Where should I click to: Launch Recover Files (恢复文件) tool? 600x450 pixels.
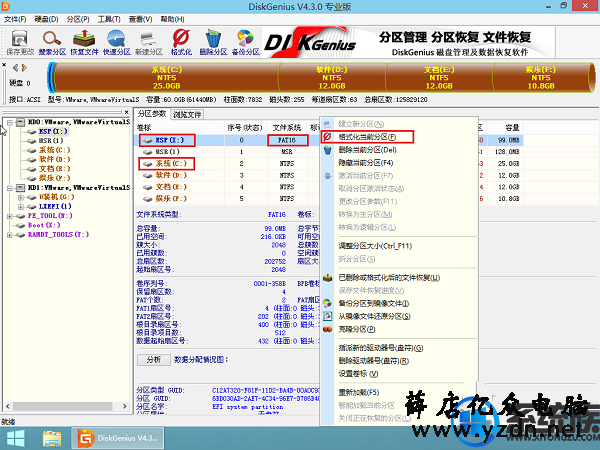(84, 42)
